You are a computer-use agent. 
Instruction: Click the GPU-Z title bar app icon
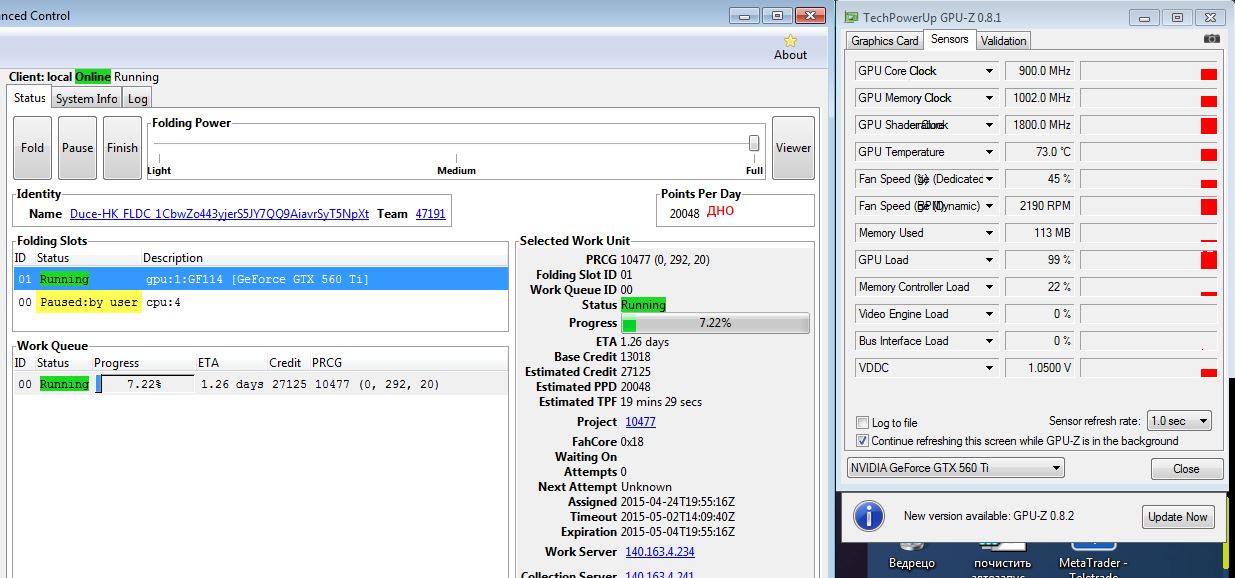851,17
